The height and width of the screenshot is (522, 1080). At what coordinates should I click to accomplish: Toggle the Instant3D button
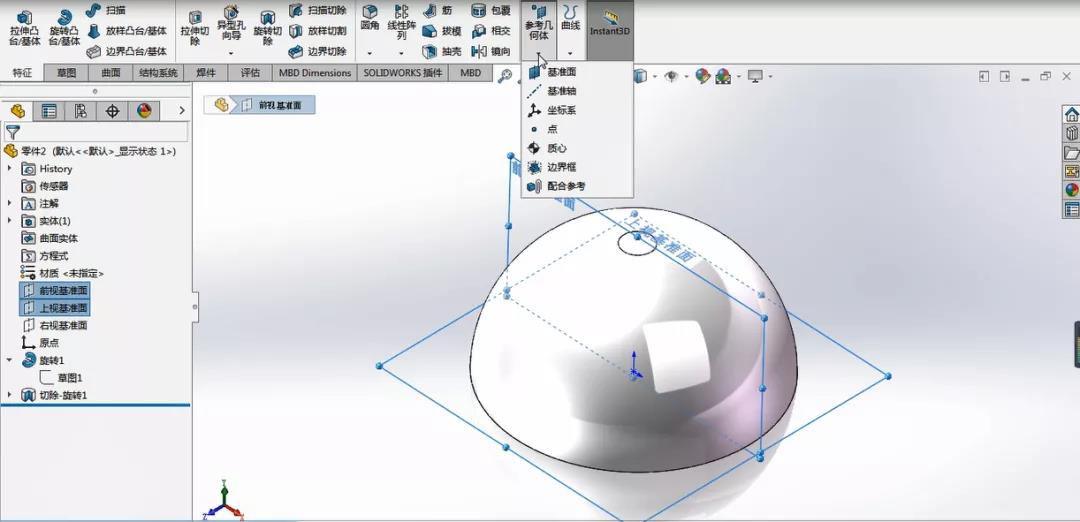[x=610, y=24]
